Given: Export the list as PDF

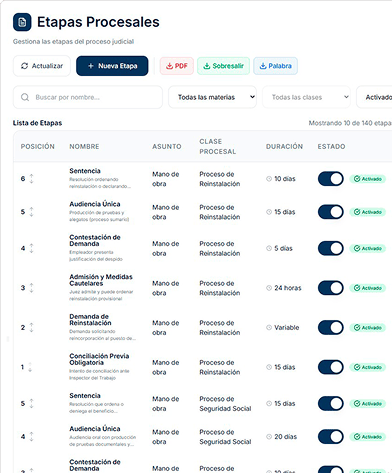Looking at the screenshot, I should point(177,66).
